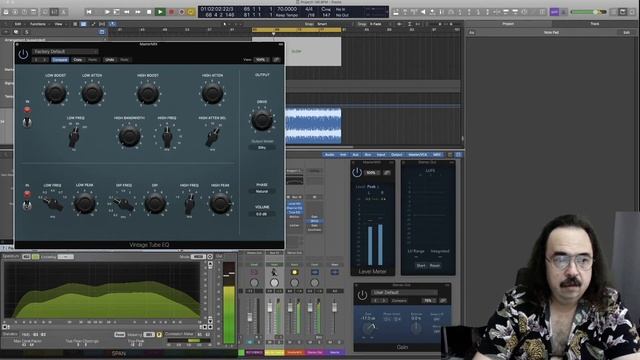640x360 pixels.
Task: Open Mode dropdown in SPAN analyzer
Action: tap(198, 257)
